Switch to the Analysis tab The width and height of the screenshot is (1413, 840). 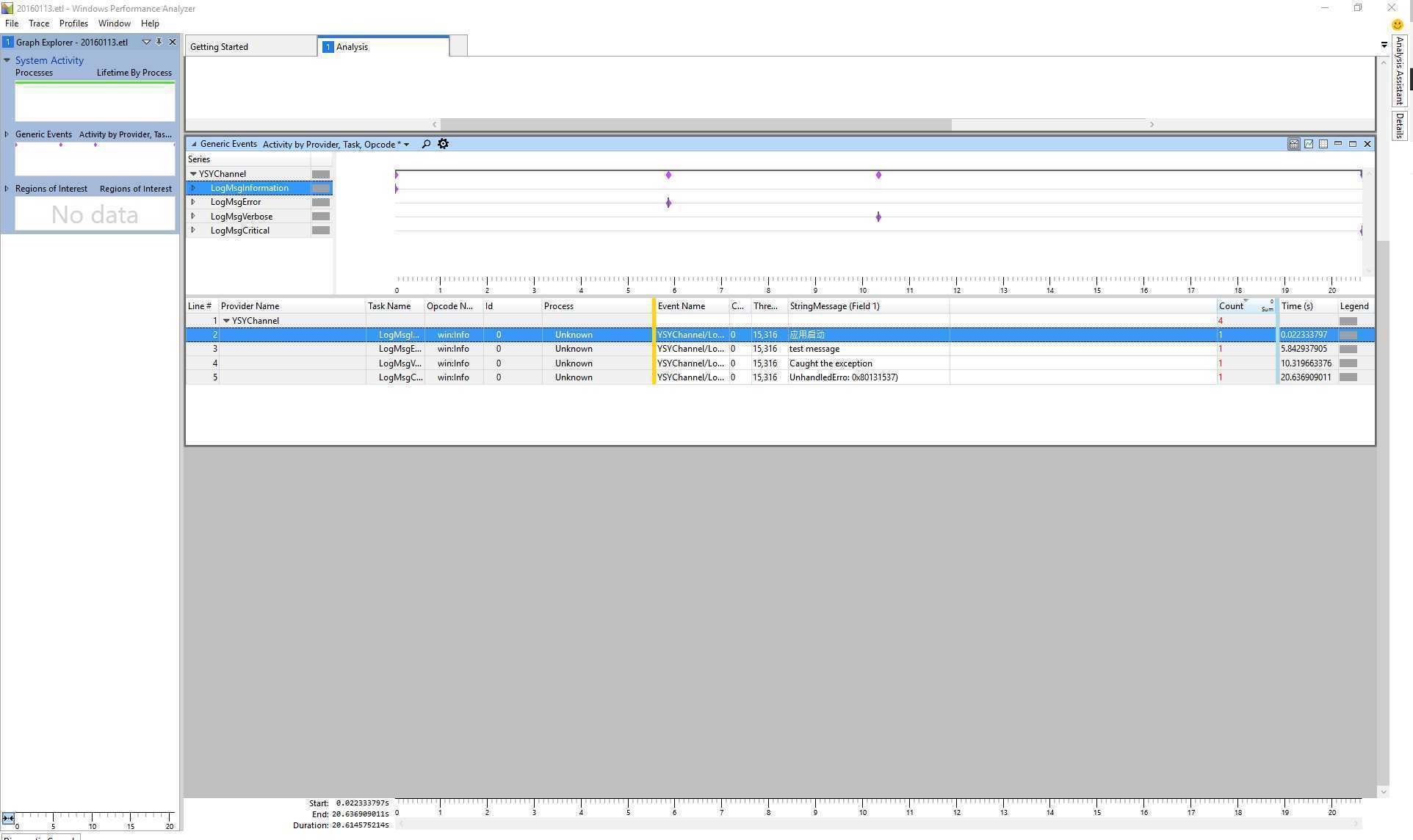383,46
